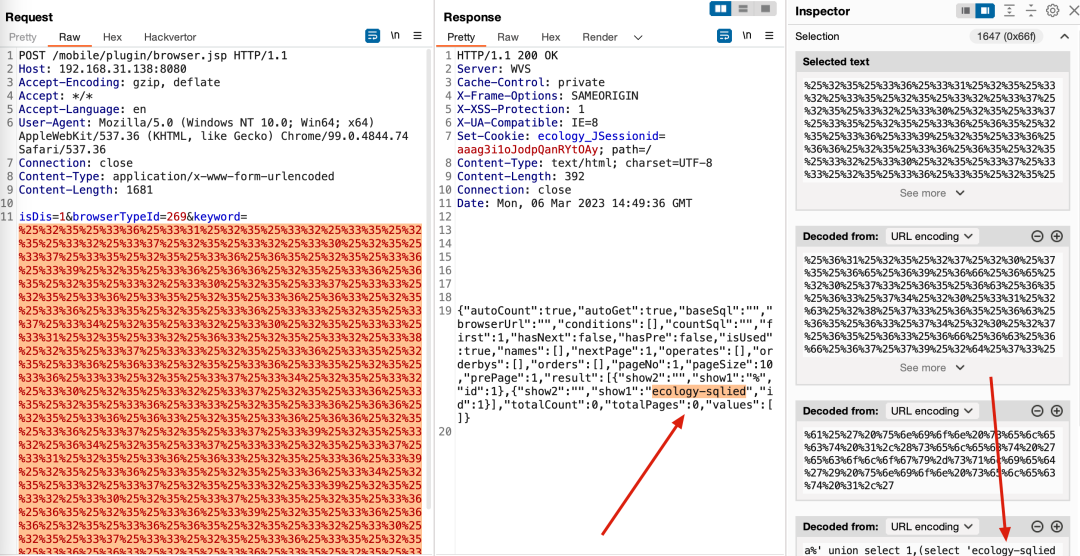Add a decoding step after third block
1080x556 pixels.
1057,526
